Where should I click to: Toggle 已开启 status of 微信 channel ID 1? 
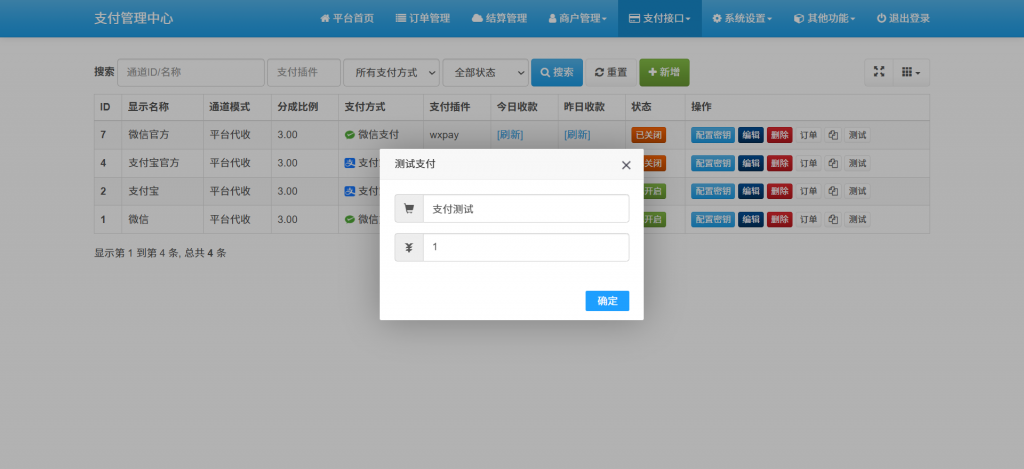[x=652, y=219]
